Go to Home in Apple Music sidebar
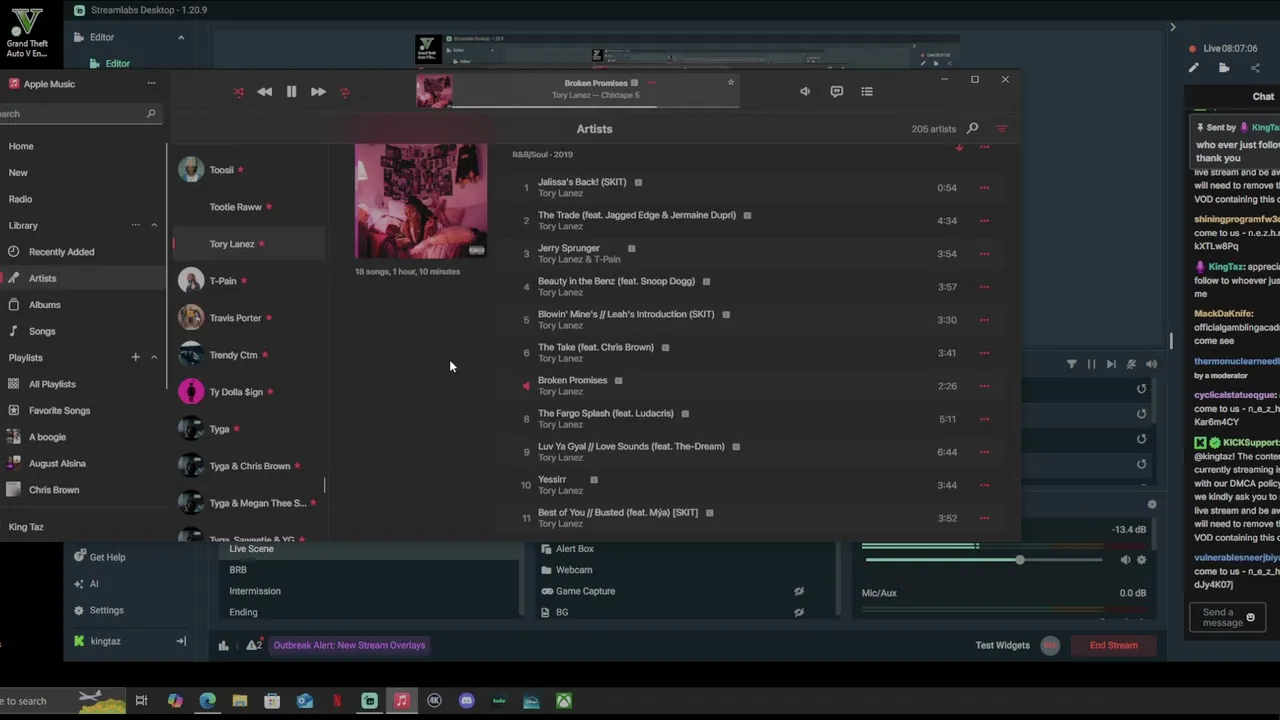1280x720 pixels. tap(21, 146)
